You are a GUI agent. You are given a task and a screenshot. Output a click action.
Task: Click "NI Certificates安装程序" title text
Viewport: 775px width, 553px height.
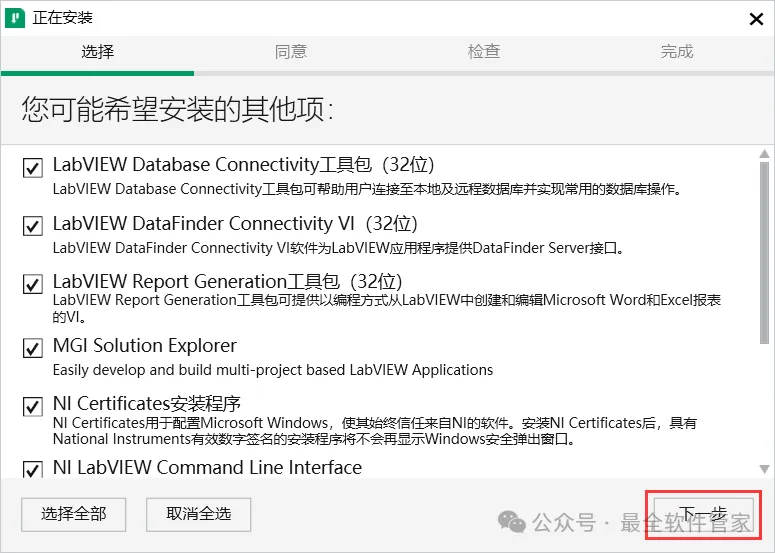tap(147, 404)
